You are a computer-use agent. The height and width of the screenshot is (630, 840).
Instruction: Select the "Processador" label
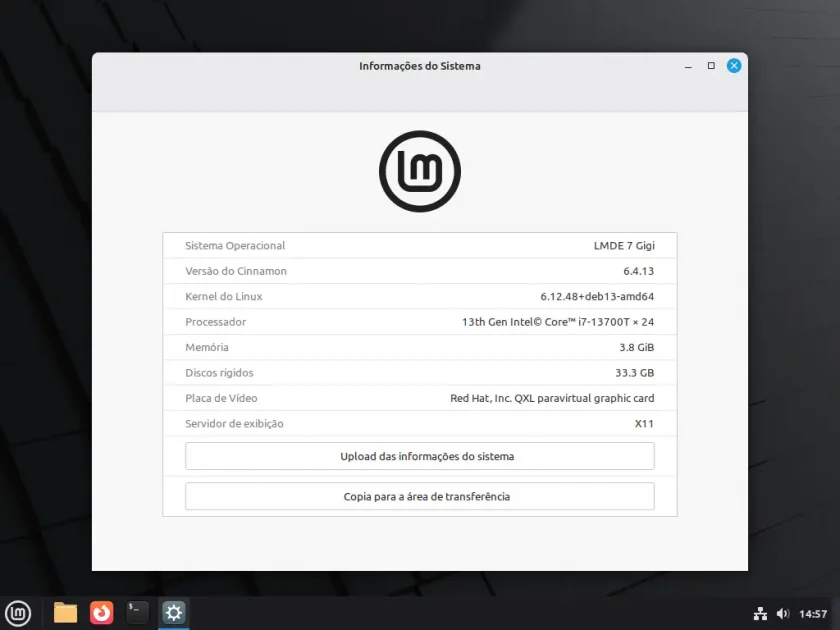point(215,322)
